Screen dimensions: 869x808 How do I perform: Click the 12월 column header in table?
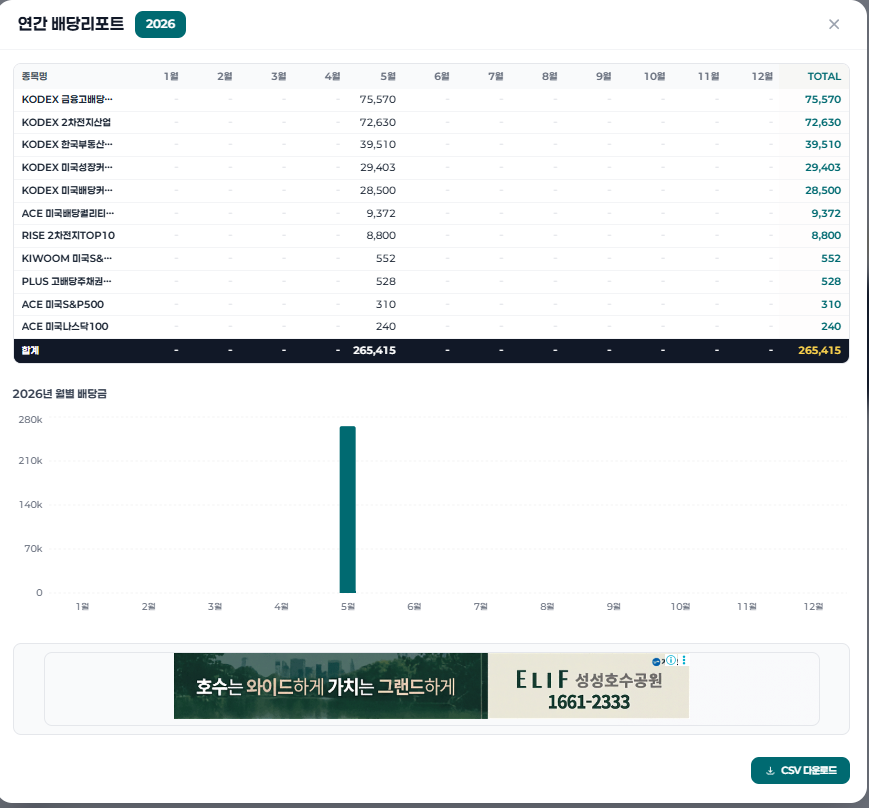coord(761,76)
